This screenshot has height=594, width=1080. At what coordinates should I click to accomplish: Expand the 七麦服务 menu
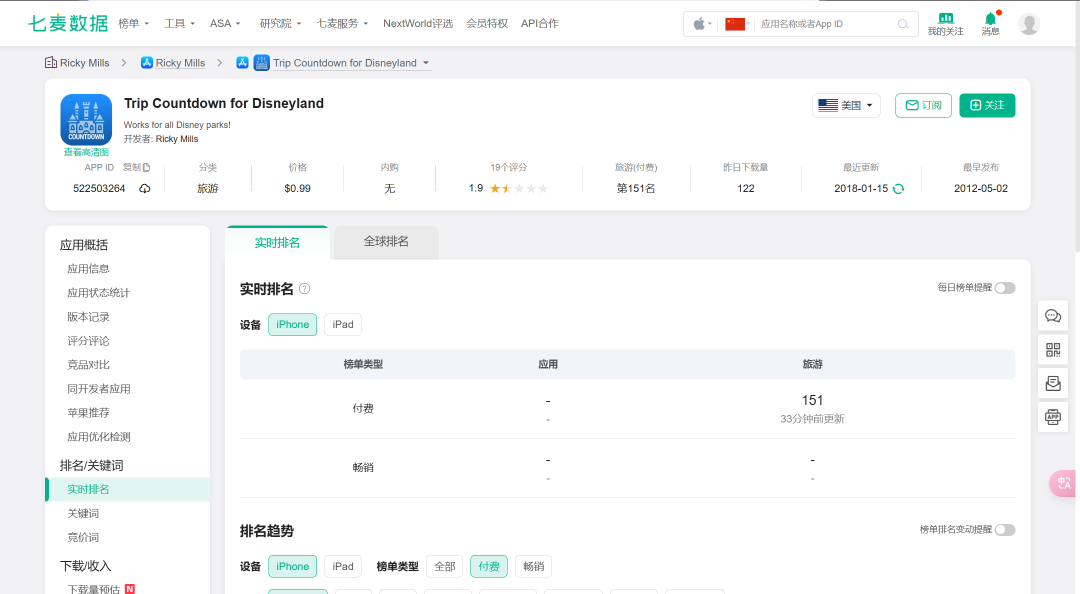(342, 23)
